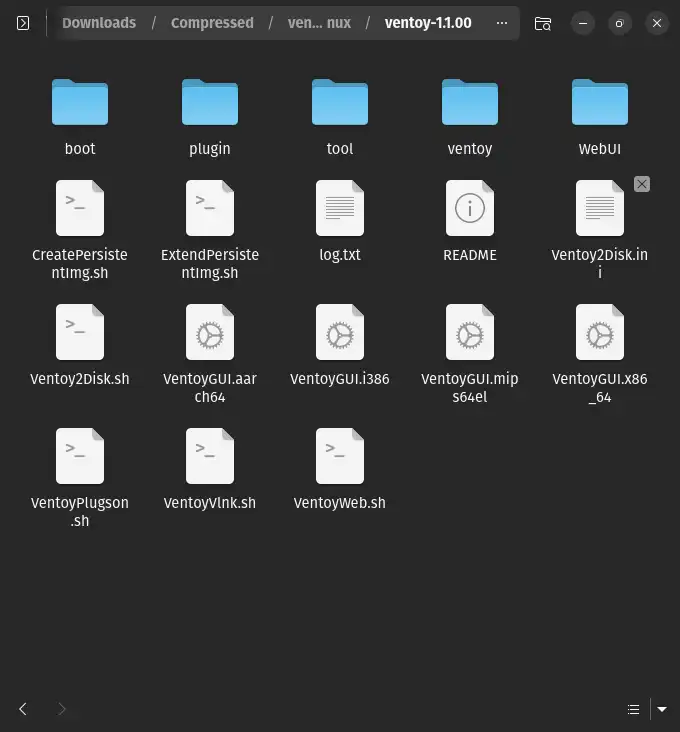Viewport: 680px width, 732px height.
Task: Click the 'log.txt' file name label
Action: coord(340,255)
